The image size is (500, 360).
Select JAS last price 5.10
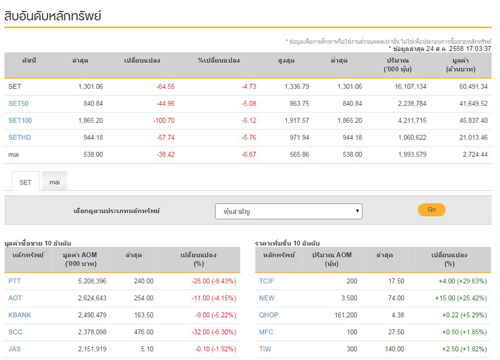click(x=147, y=349)
